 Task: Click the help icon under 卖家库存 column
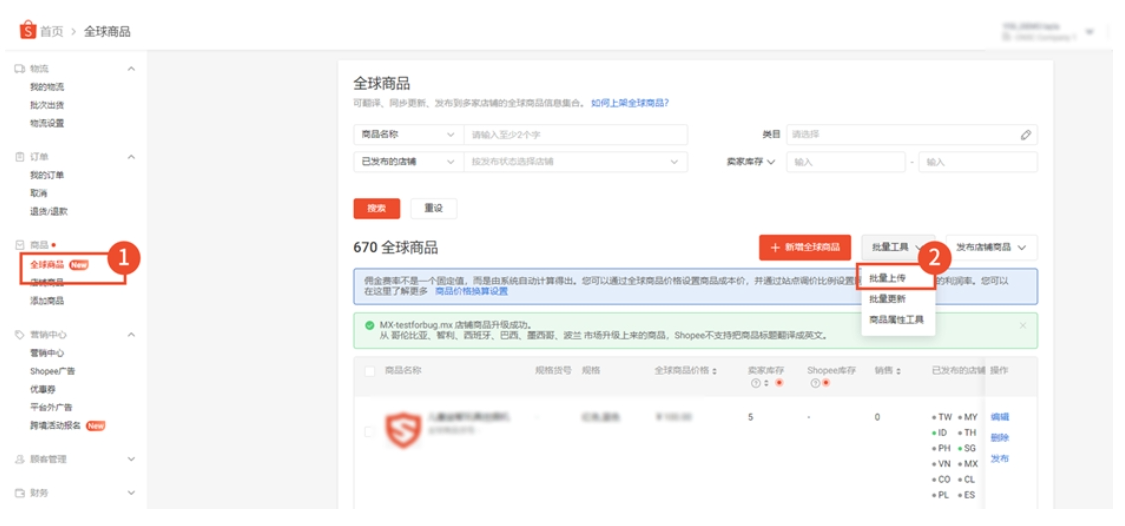[753, 383]
